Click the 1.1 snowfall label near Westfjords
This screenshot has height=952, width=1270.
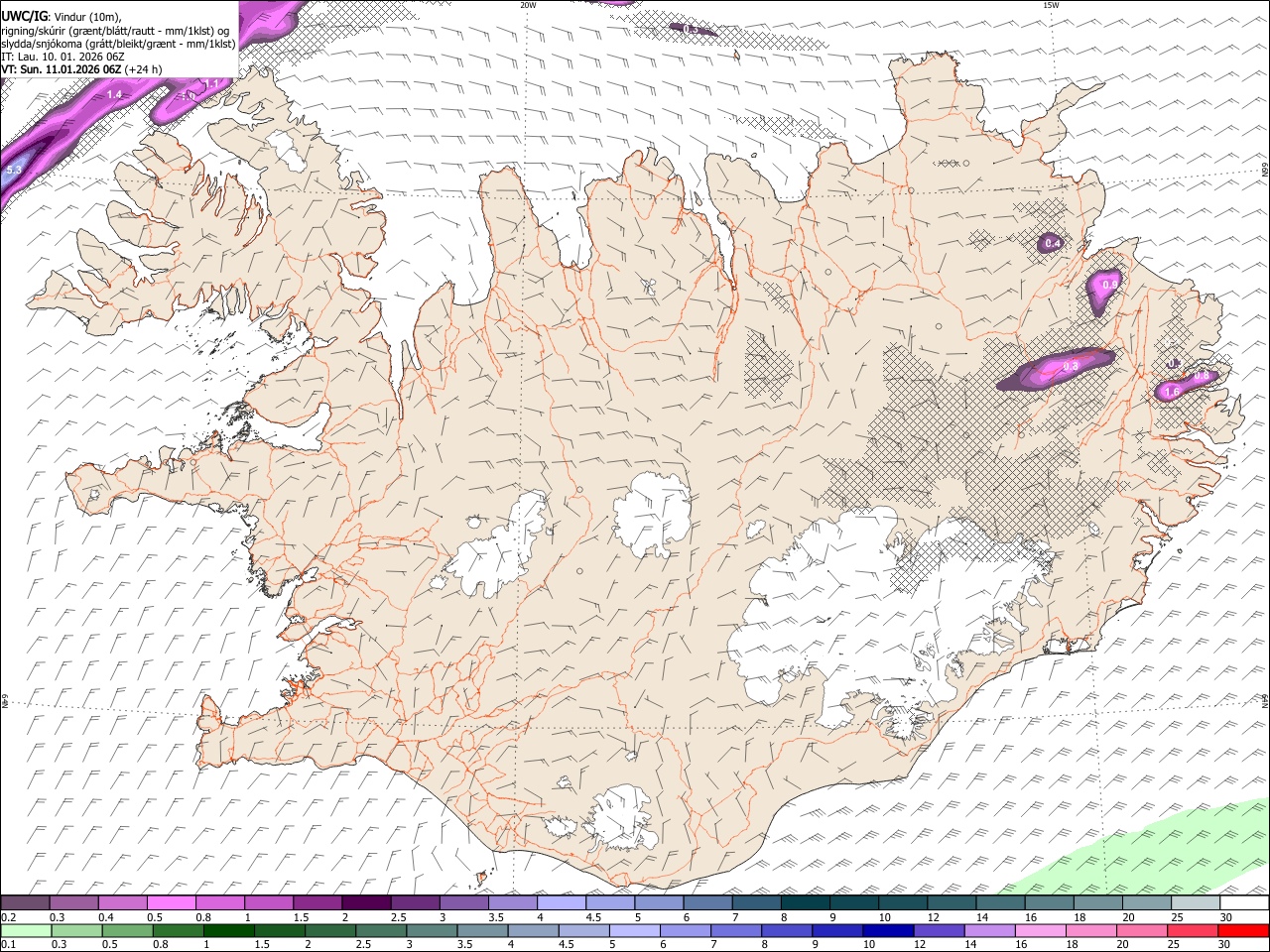click(210, 84)
